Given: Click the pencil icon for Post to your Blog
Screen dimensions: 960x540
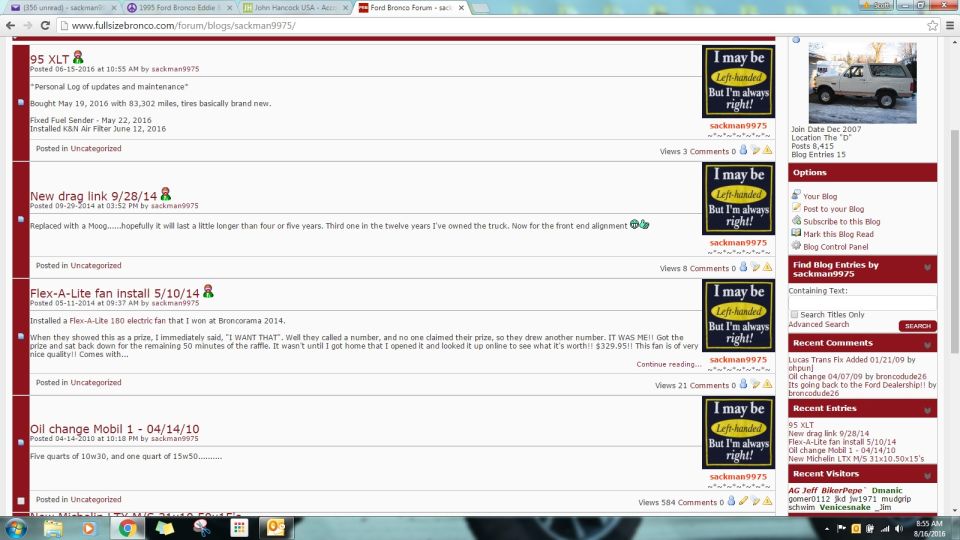Looking at the screenshot, I should [796, 208].
